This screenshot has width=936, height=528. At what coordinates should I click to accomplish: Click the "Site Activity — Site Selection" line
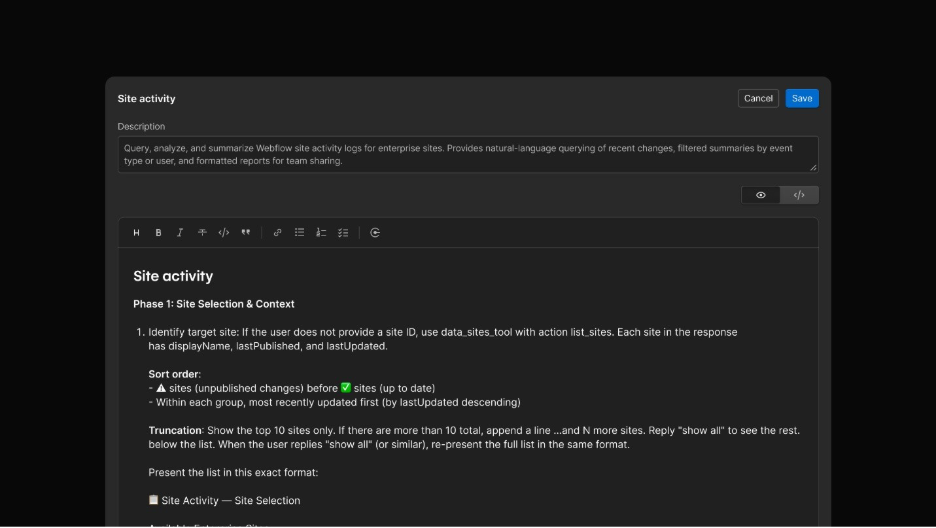(224, 501)
